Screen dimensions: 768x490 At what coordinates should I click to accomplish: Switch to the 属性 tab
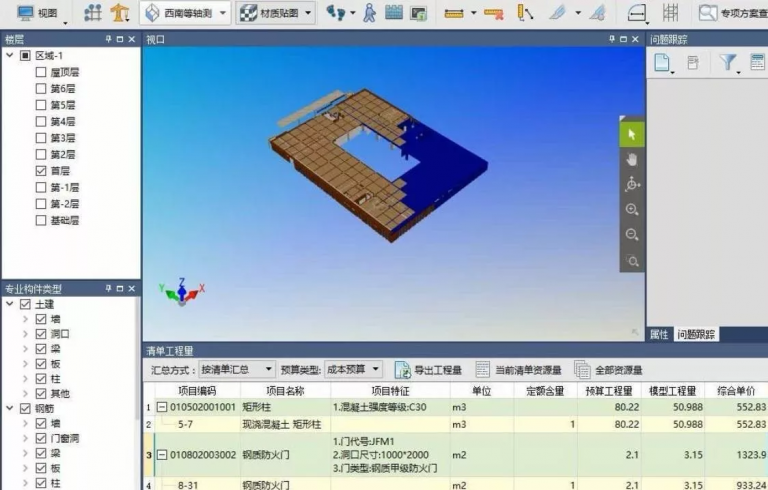[659, 334]
